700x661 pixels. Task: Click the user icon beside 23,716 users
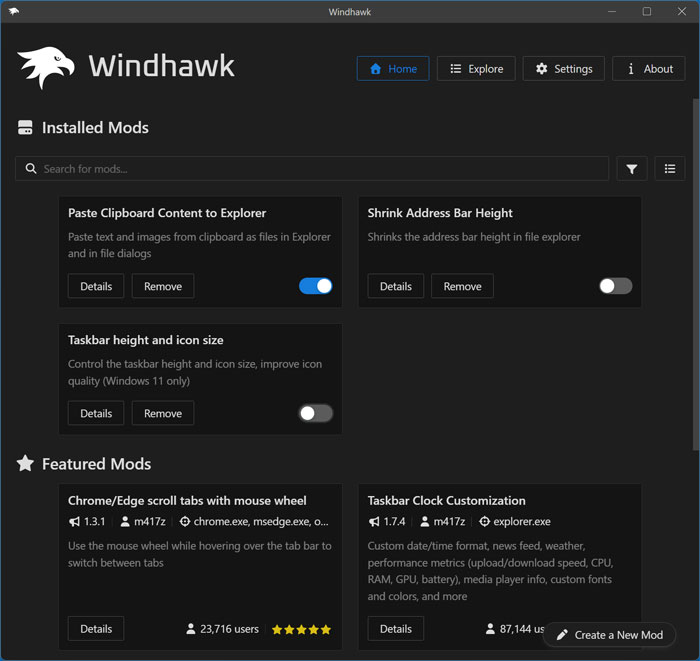pos(191,629)
